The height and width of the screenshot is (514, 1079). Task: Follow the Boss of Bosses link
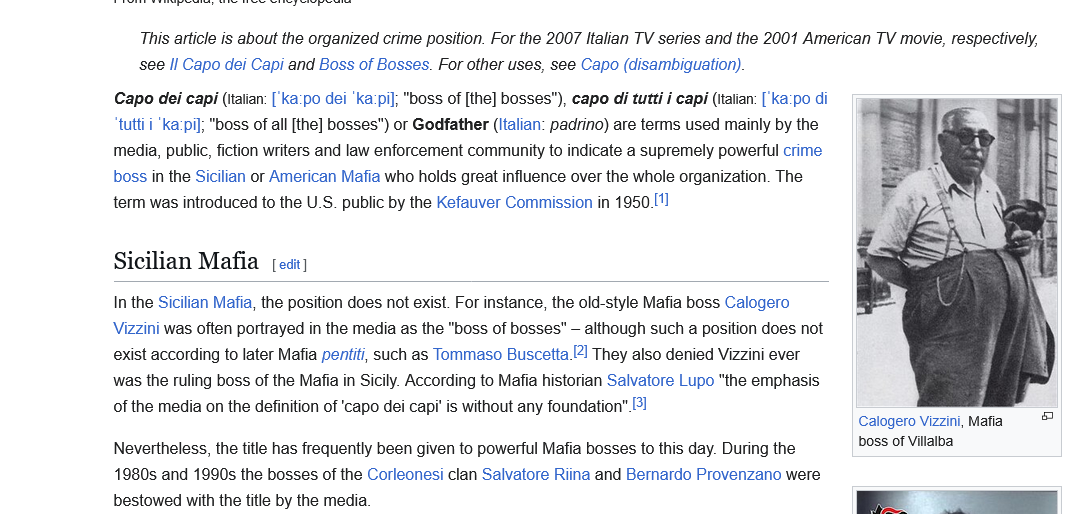pos(373,65)
